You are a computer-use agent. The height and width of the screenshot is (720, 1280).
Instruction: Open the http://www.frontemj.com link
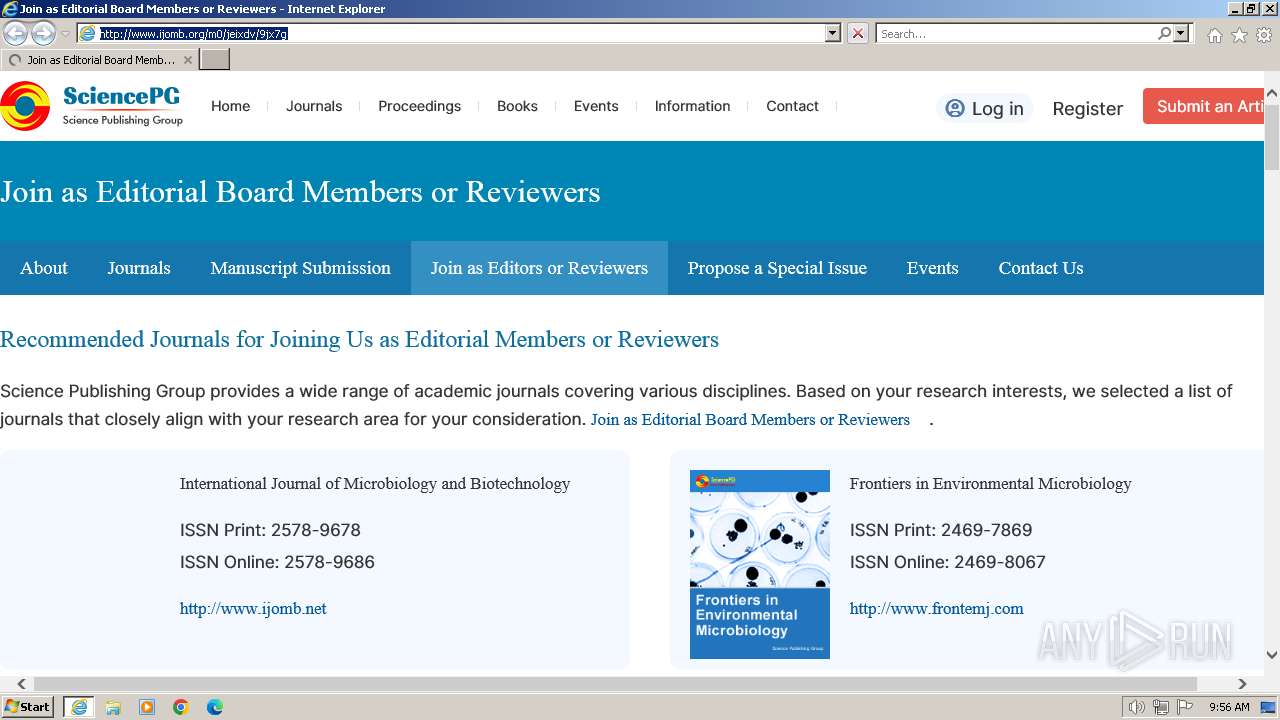click(x=936, y=608)
